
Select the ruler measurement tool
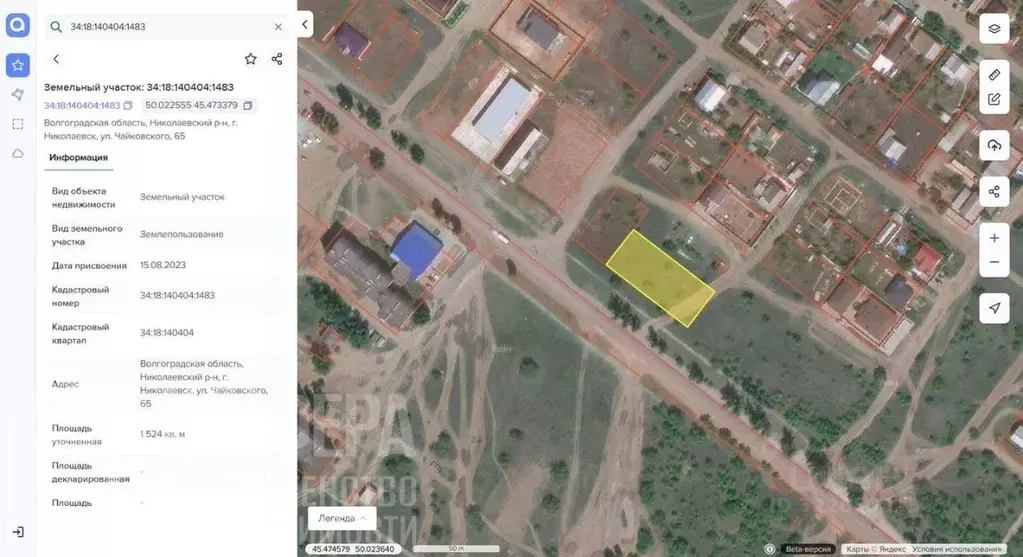[993, 75]
